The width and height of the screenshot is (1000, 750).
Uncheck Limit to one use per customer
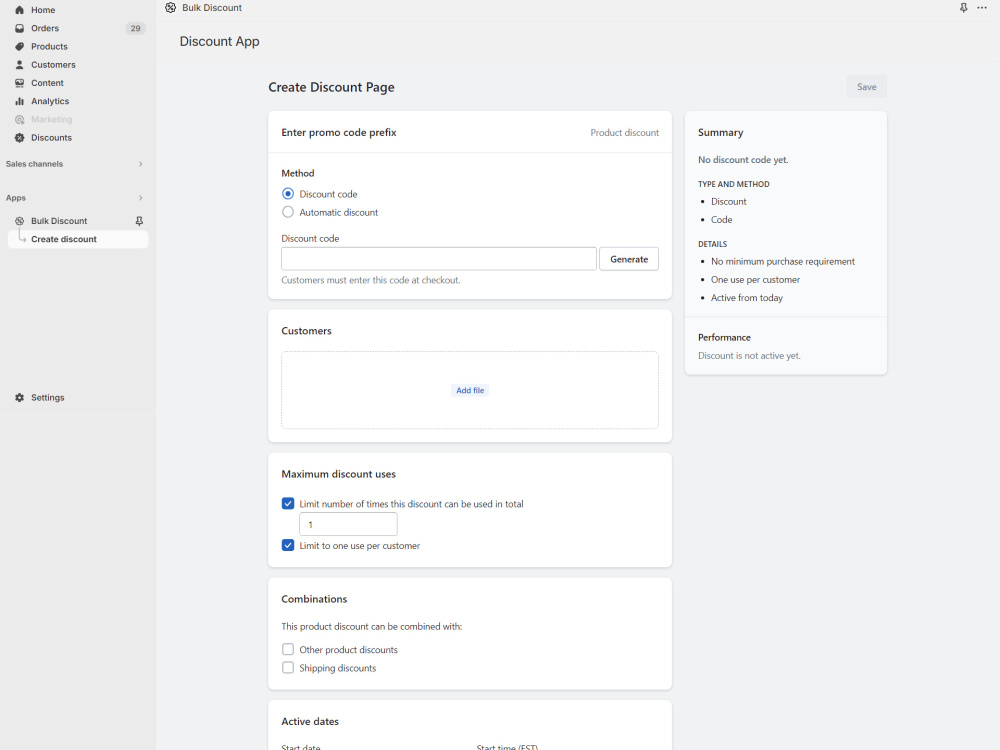coord(288,545)
